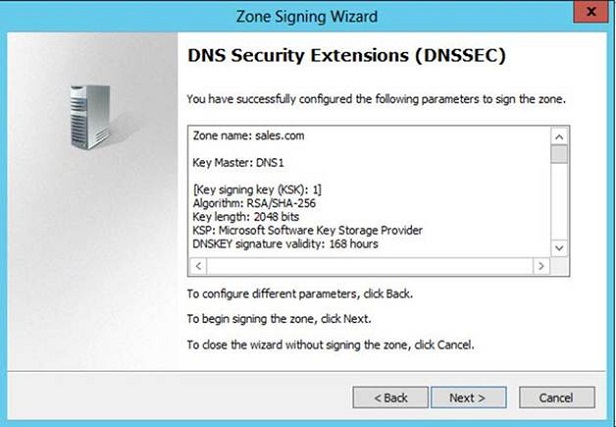
Task: Click the right arrow of horizontal scrollbar
Action: tap(541, 266)
